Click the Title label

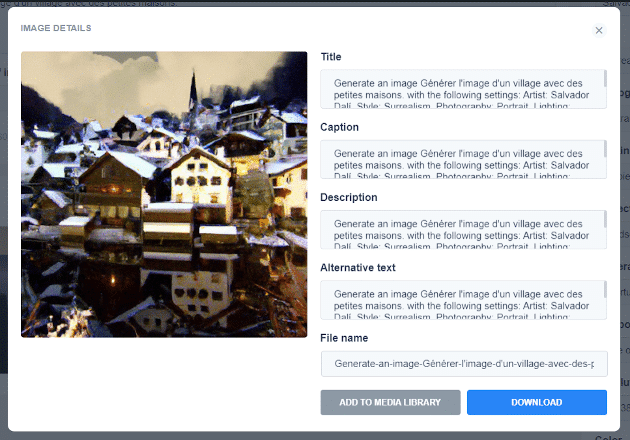point(331,57)
